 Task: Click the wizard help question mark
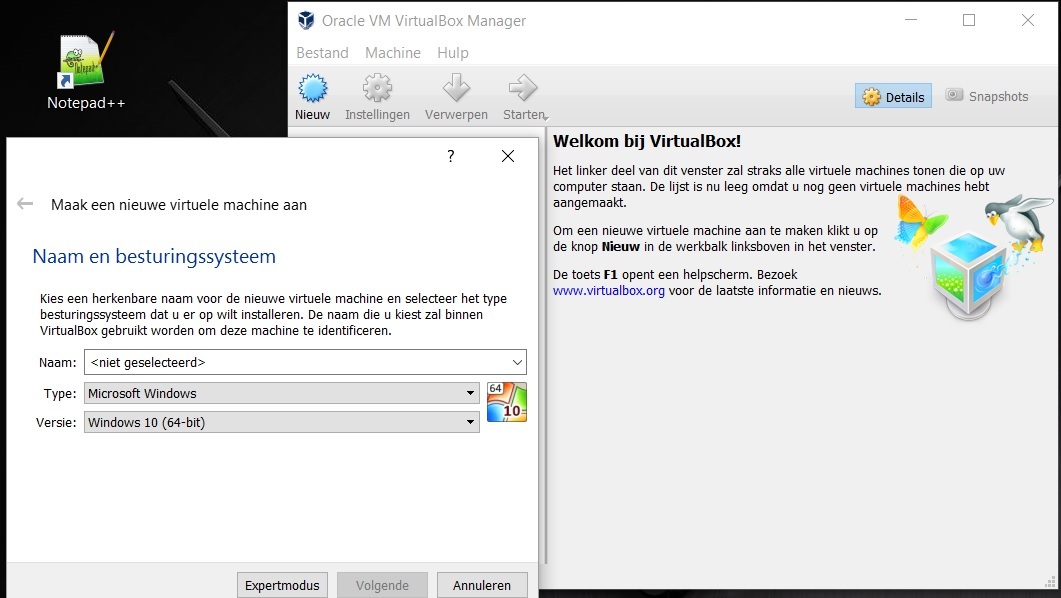[451, 156]
